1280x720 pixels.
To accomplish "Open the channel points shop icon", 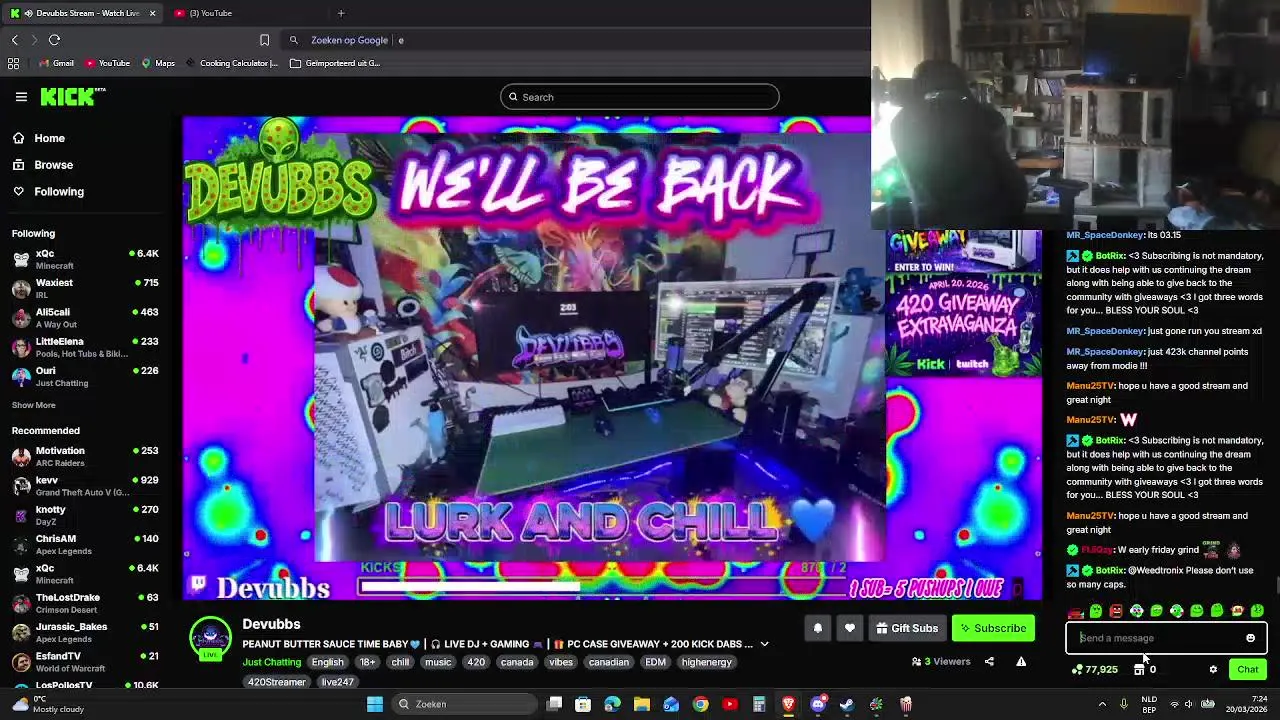I will point(1138,670).
